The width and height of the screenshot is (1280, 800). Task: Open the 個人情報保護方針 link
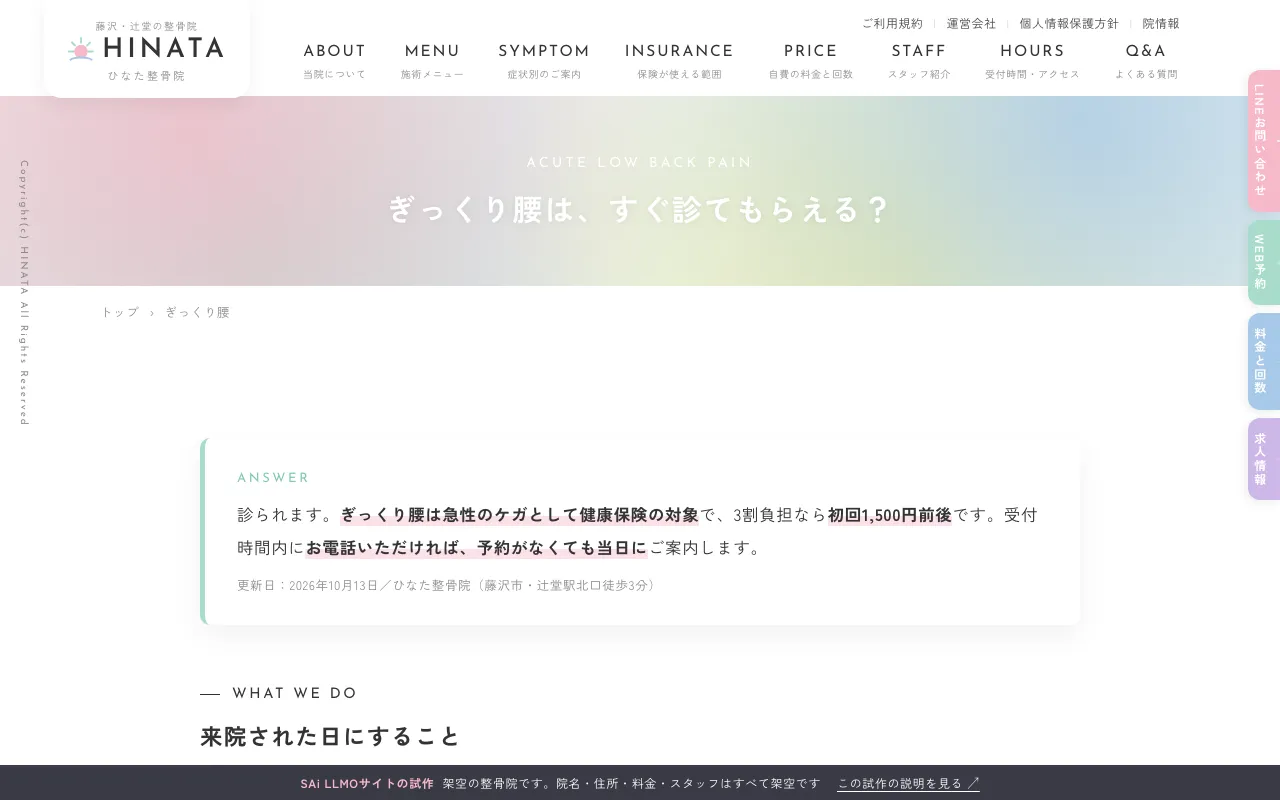pos(1069,23)
